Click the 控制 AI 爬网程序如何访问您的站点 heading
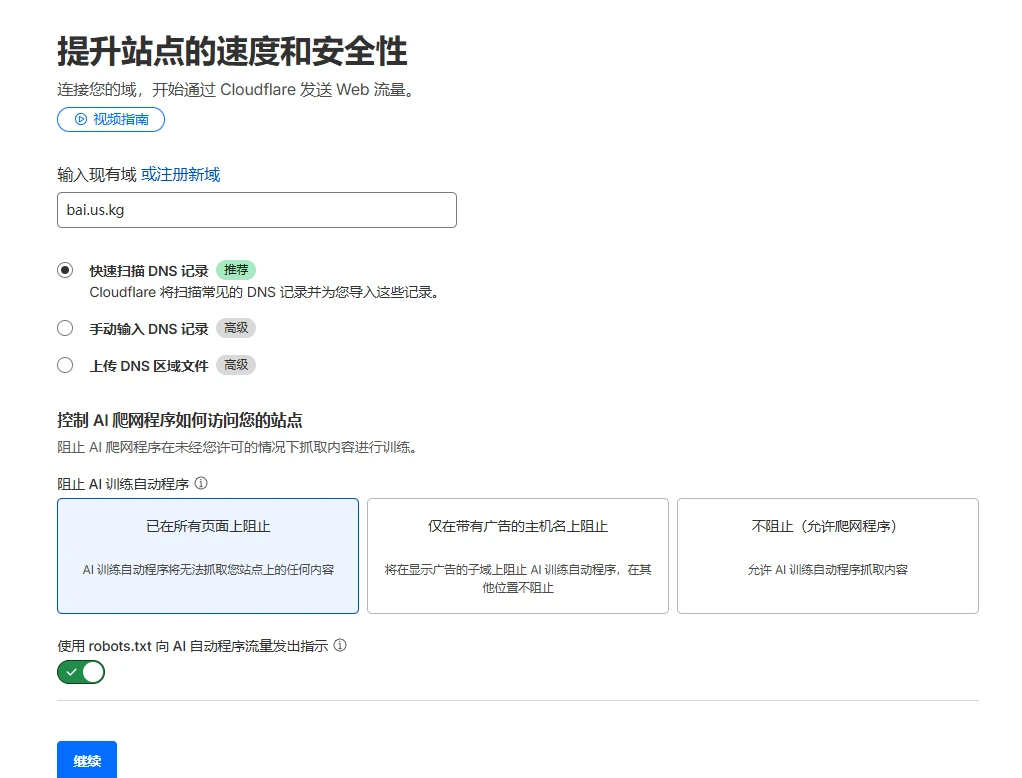Screen dimensions: 1022x778 (180, 420)
